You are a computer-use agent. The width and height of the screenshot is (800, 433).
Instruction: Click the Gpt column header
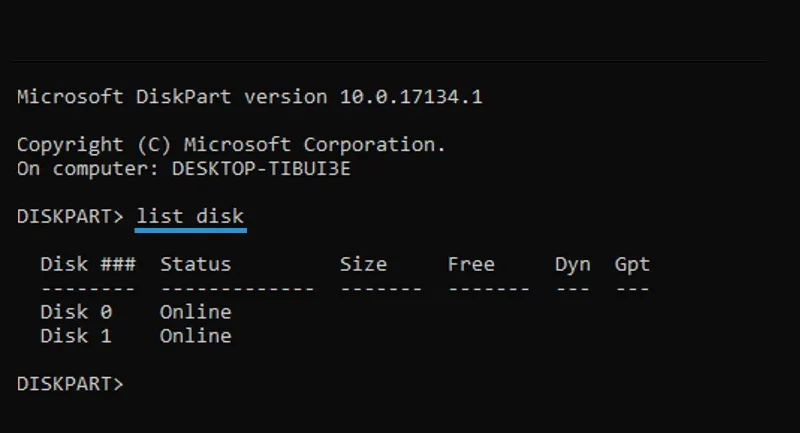click(x=632, y=265)
